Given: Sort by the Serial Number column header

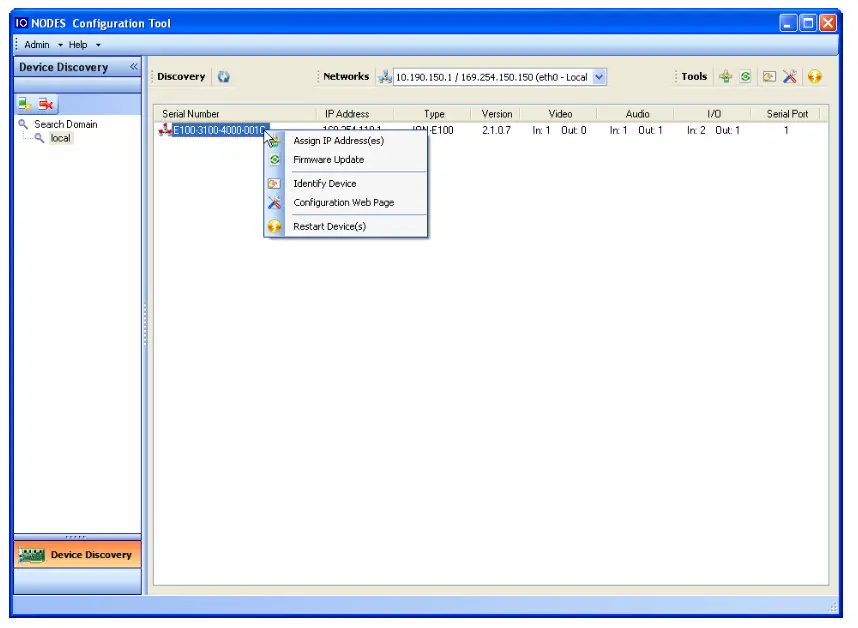Looking at the screenshot, I should coord(235,114).
